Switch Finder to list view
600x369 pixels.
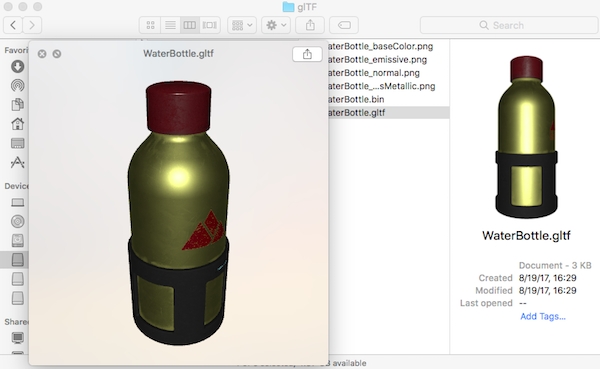click(170, 25)
